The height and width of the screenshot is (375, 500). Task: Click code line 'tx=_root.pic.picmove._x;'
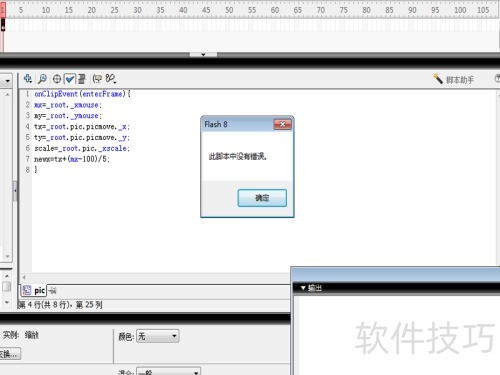pos(82,127)
